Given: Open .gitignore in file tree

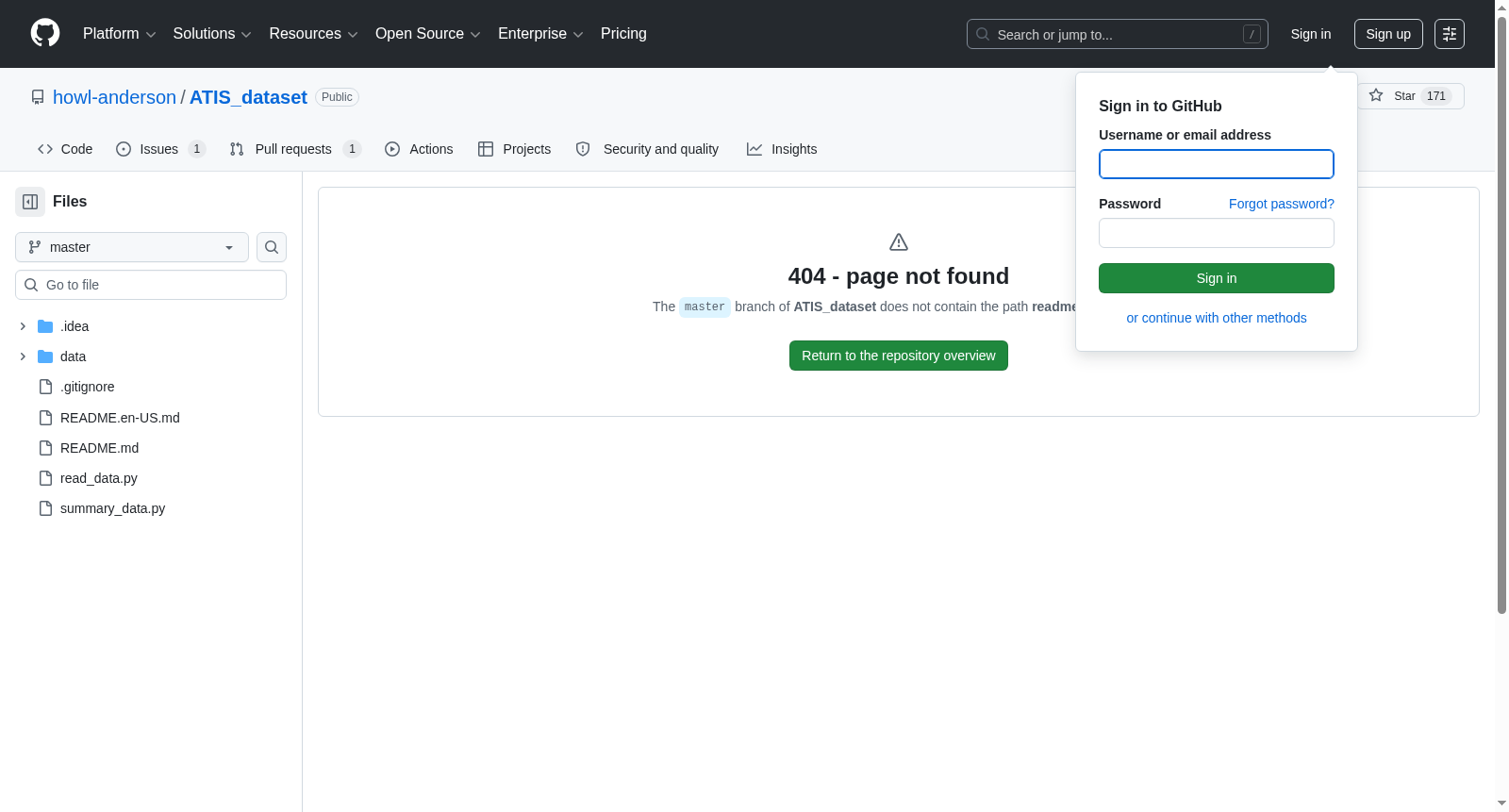Looking at the screenshot, I should pyautogui.click(x=88, y=387).
